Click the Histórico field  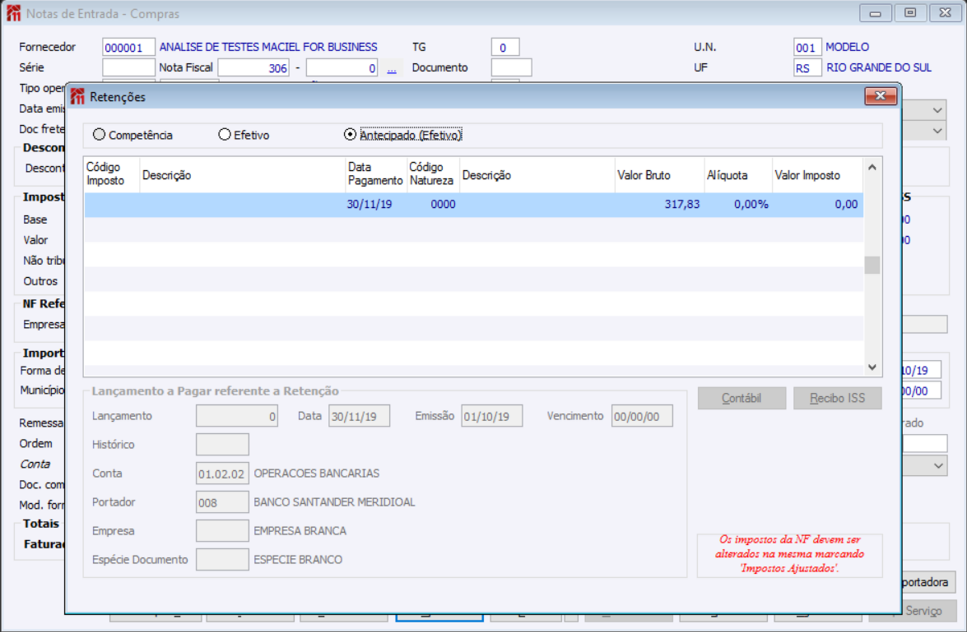pos(223,445)
